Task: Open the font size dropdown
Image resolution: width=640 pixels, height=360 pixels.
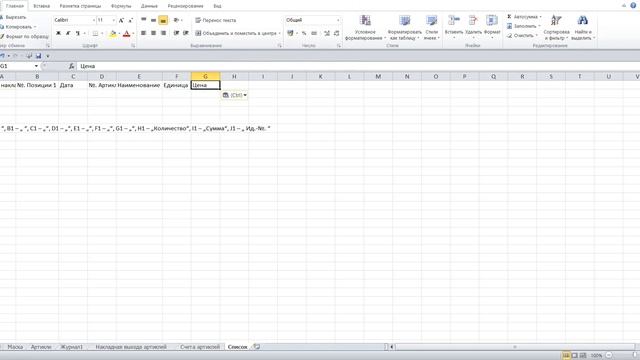Action: [113, 20]
